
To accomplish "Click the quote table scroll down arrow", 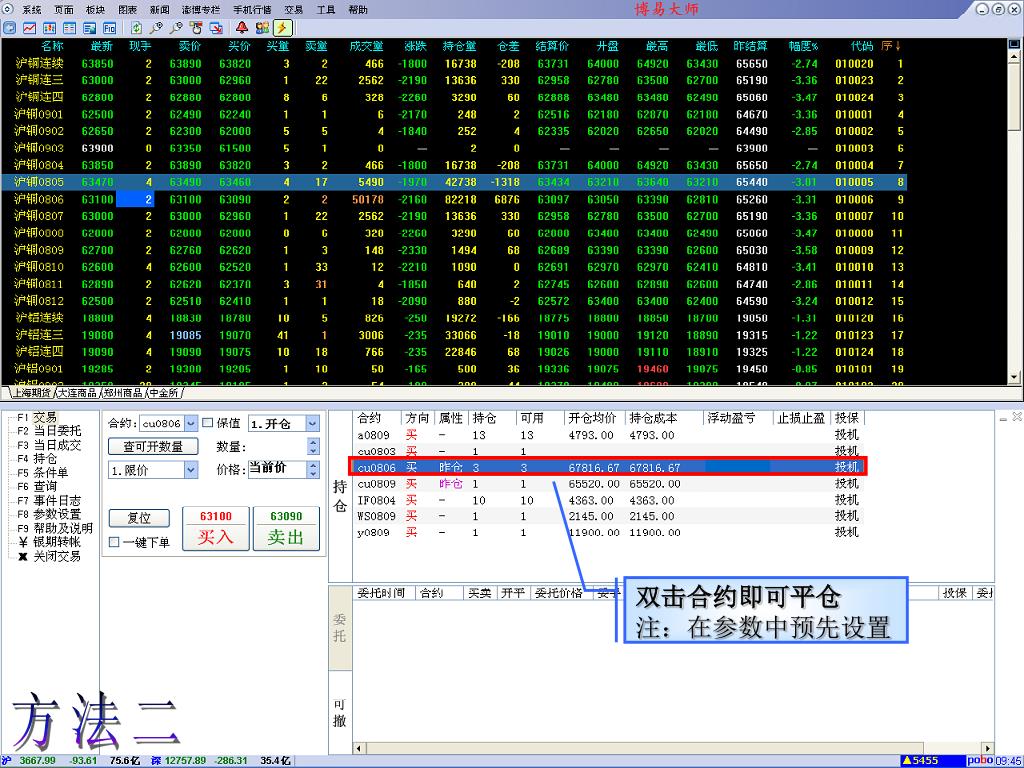I will point(1014,377).
